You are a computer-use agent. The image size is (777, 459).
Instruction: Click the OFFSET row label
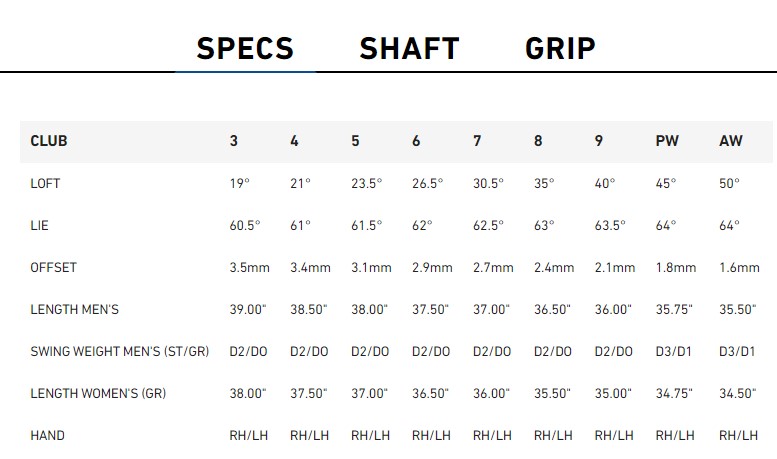tap(54, 268)
